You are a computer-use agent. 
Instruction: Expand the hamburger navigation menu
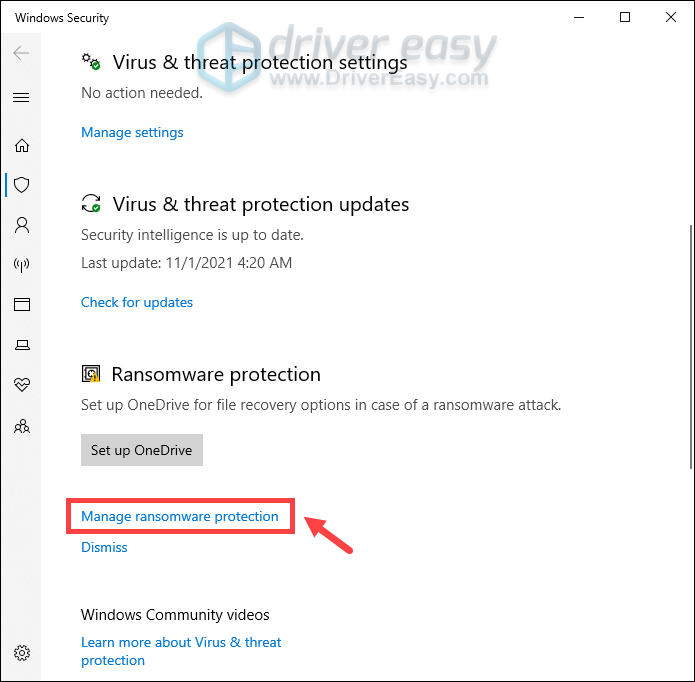[21, 97]
